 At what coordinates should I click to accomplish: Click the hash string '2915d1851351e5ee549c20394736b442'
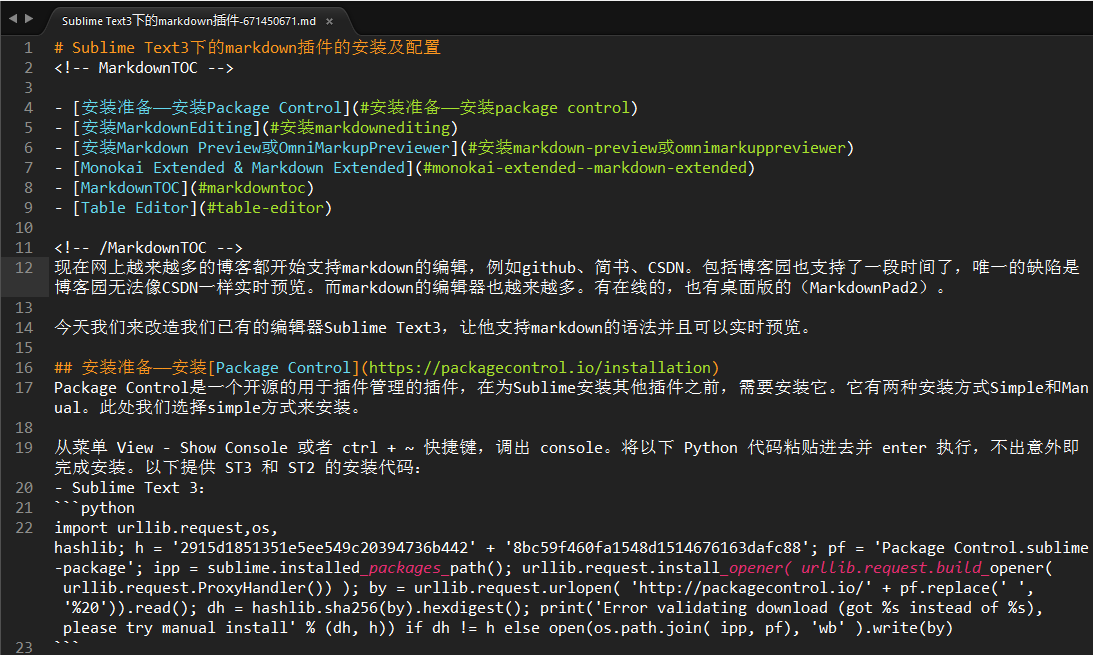[x=324, y=548]
